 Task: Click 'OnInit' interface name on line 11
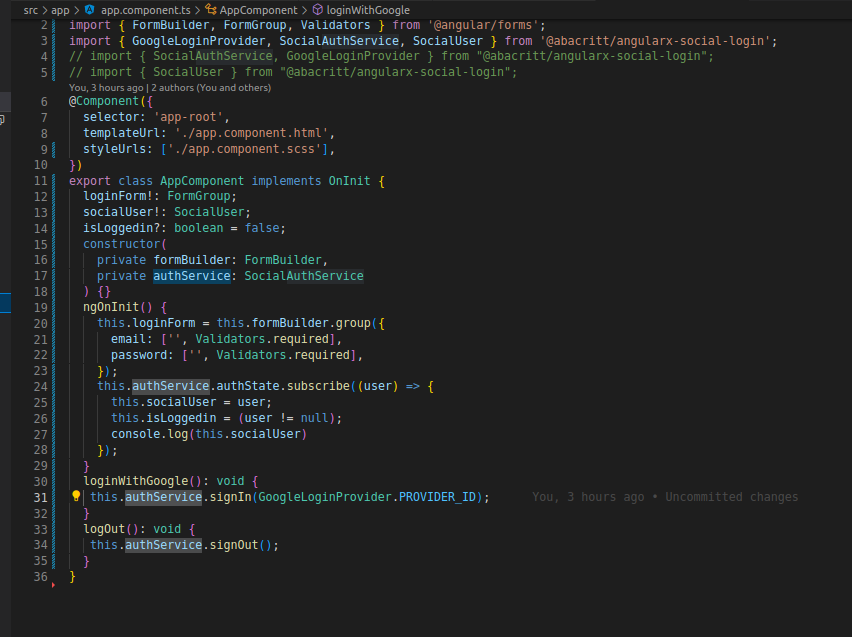coord(349,181)
